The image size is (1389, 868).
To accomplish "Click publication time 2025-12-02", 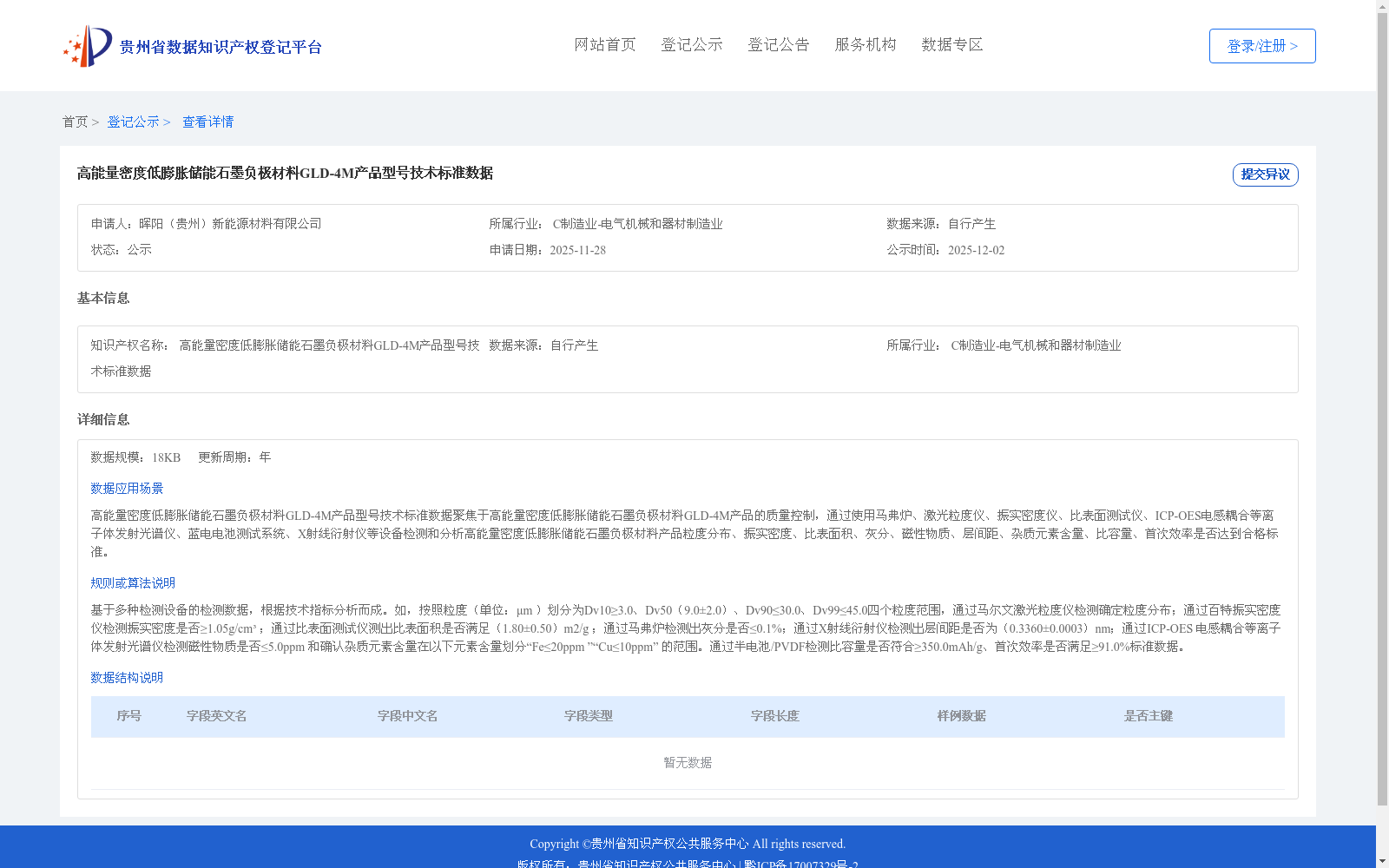I will [976, 250].
